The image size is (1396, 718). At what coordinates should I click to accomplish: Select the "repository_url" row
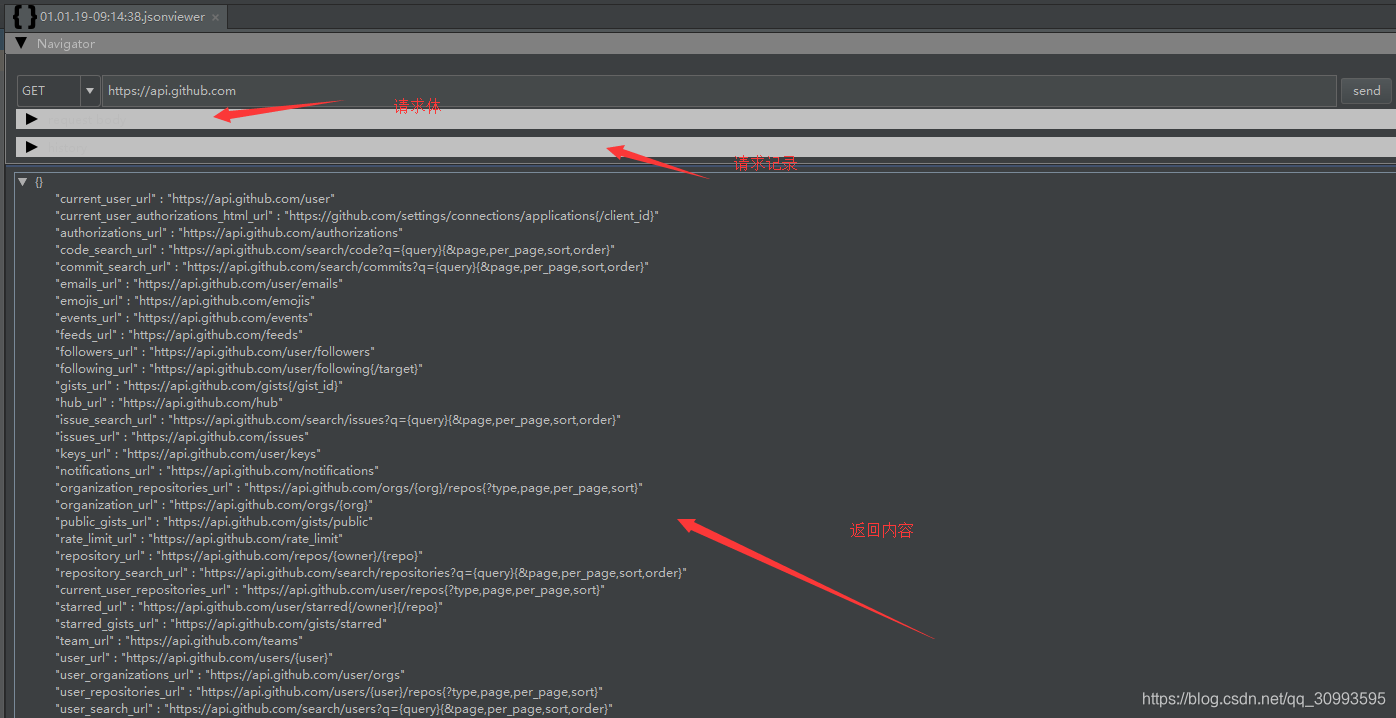point(239,556)
